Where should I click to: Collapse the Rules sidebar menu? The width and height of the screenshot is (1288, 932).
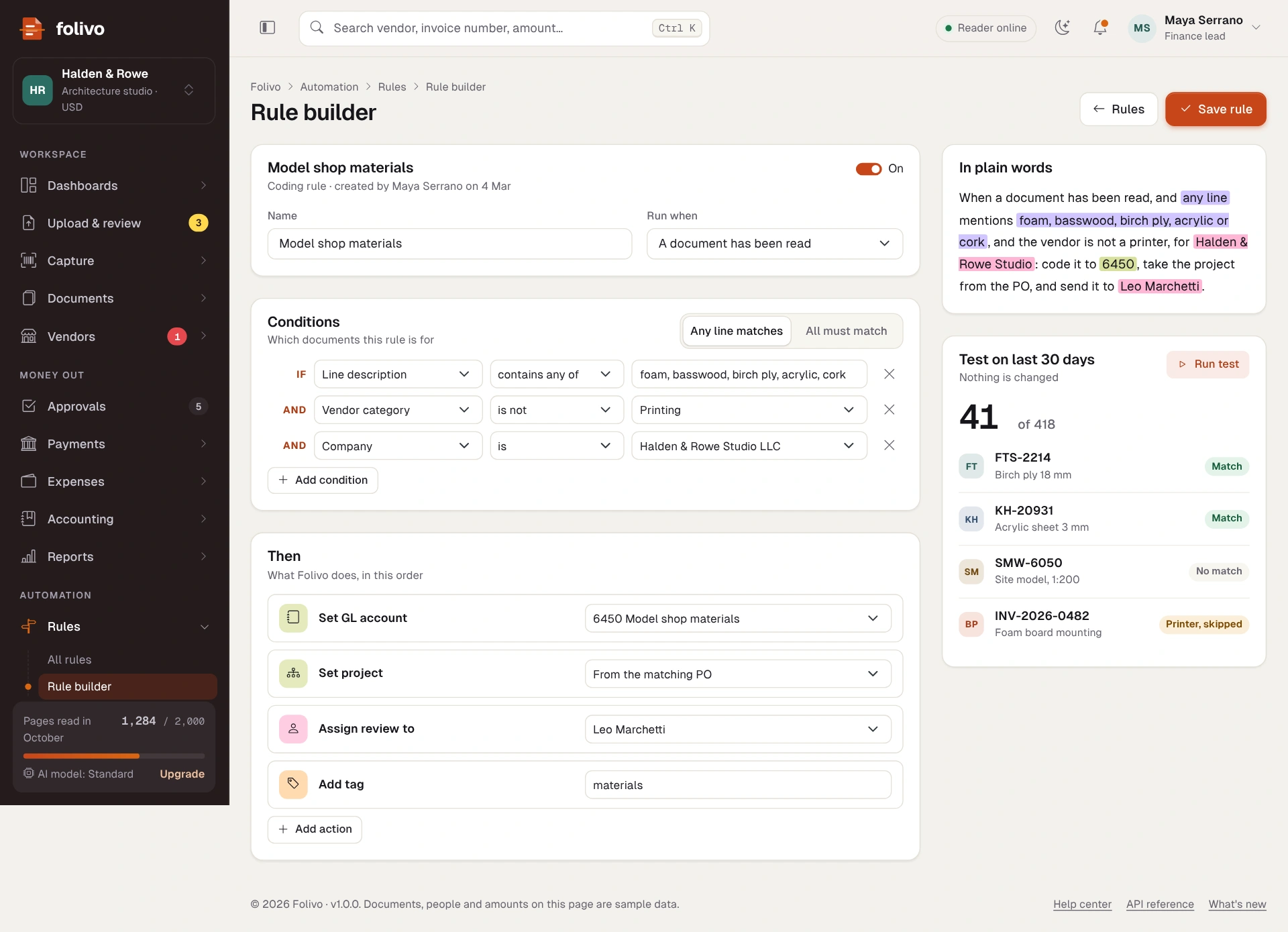[114, 626]
